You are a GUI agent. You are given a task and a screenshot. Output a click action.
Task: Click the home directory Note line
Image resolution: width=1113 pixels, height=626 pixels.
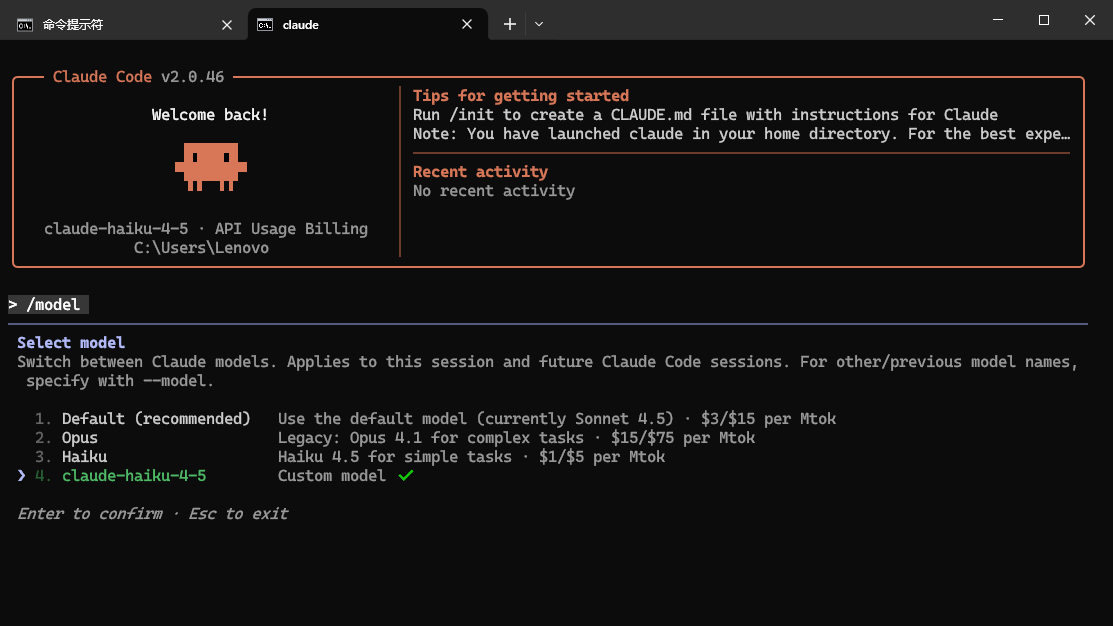(742, 134)
